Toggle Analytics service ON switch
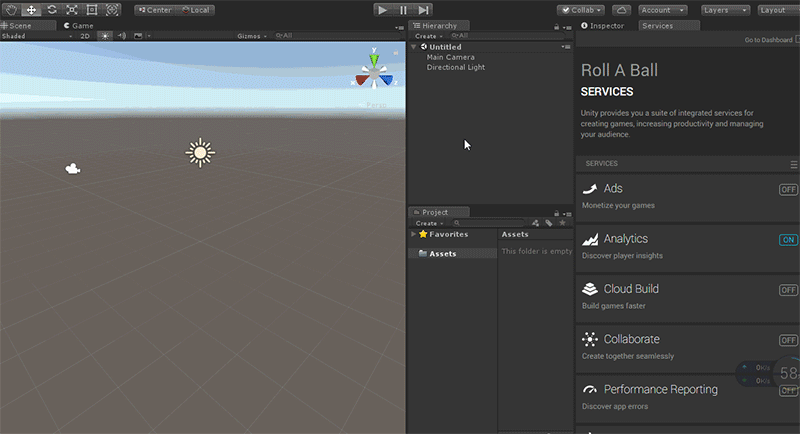 [788, 240]
